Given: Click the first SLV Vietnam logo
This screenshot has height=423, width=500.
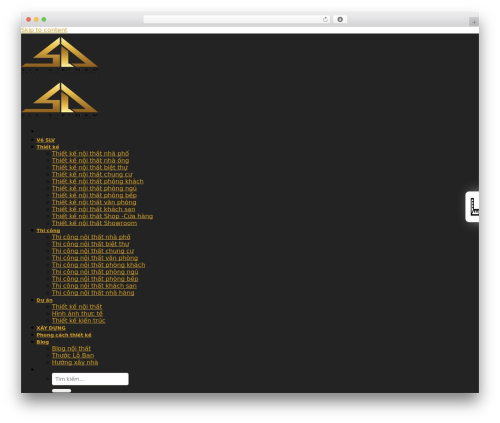Looking at the screenshot, I should (x=60, y=55).
